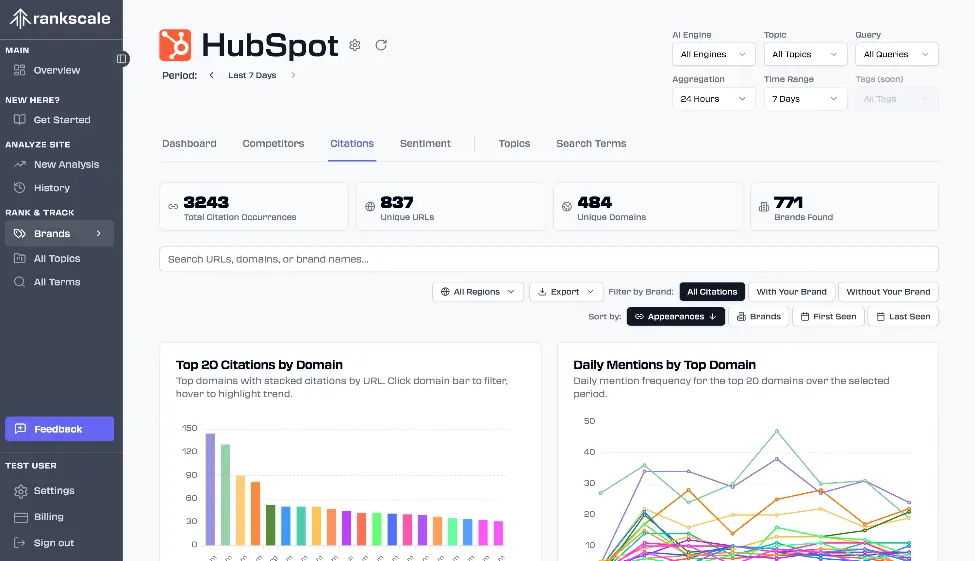Image resolution: width=975 pixels, height=561 pixels.
Task: Sort by Brands
Action: pos(759,317)
